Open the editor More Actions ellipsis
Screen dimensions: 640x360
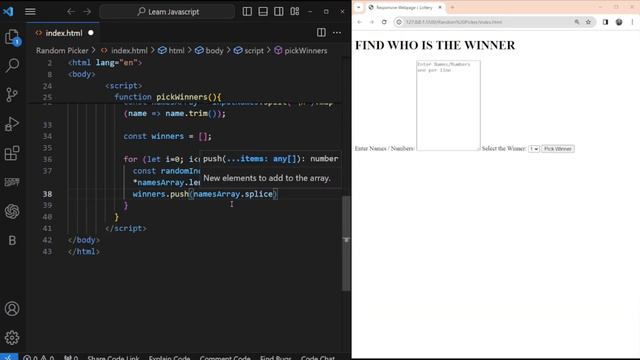(x=337, y=33)
